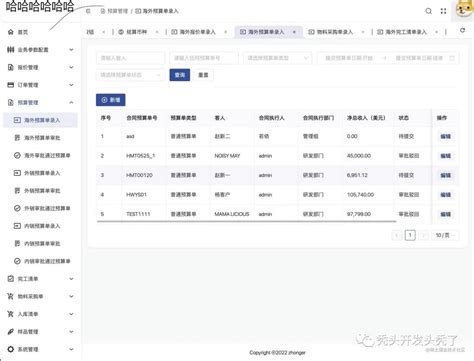Click the blue 新增 add button
Image resolution: width=474 pixels, height=361 pixels.
[111, 100]
